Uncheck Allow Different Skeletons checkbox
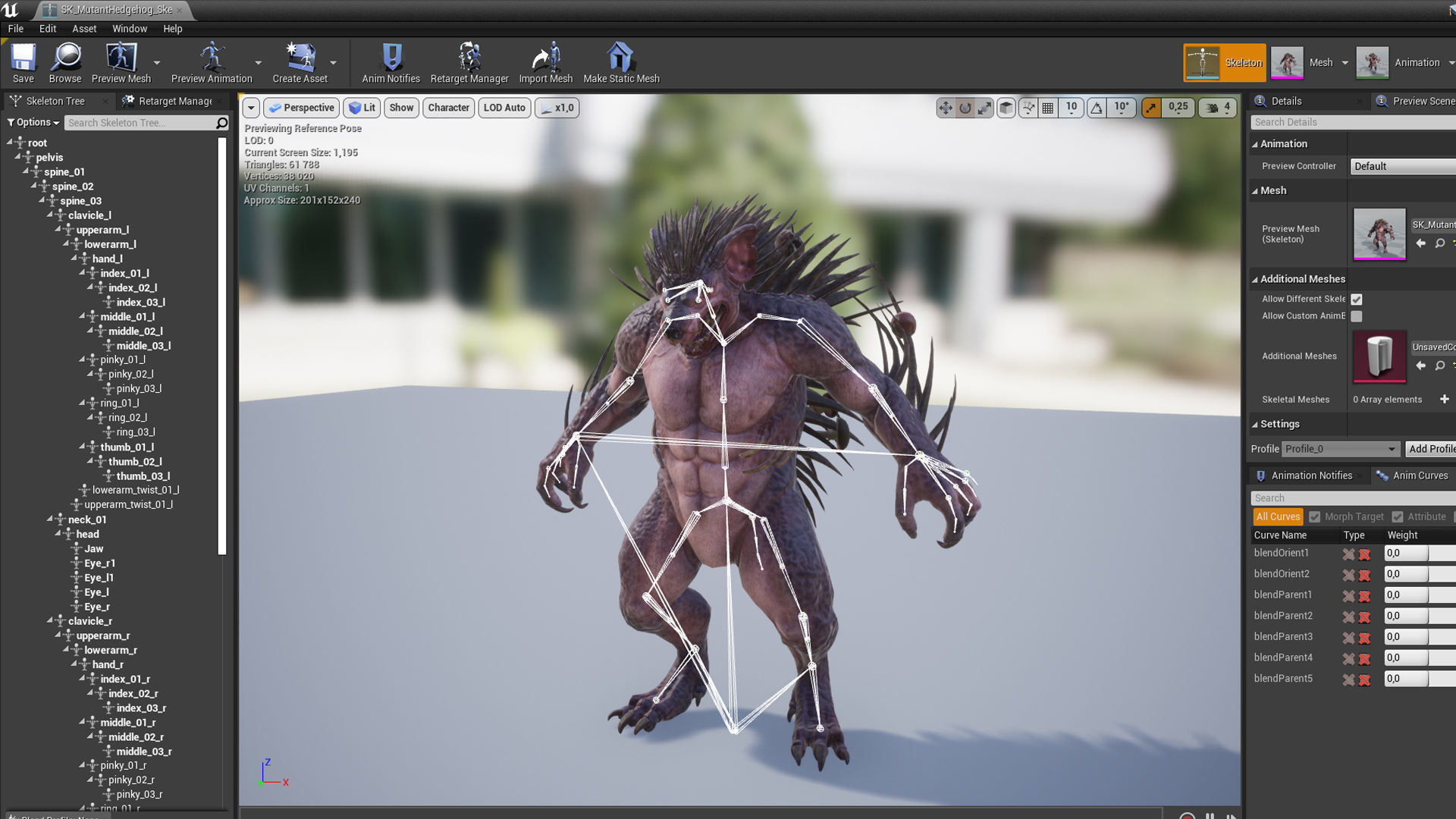The width and height of the screenshot is (1456, 819). coord(1357,300)
